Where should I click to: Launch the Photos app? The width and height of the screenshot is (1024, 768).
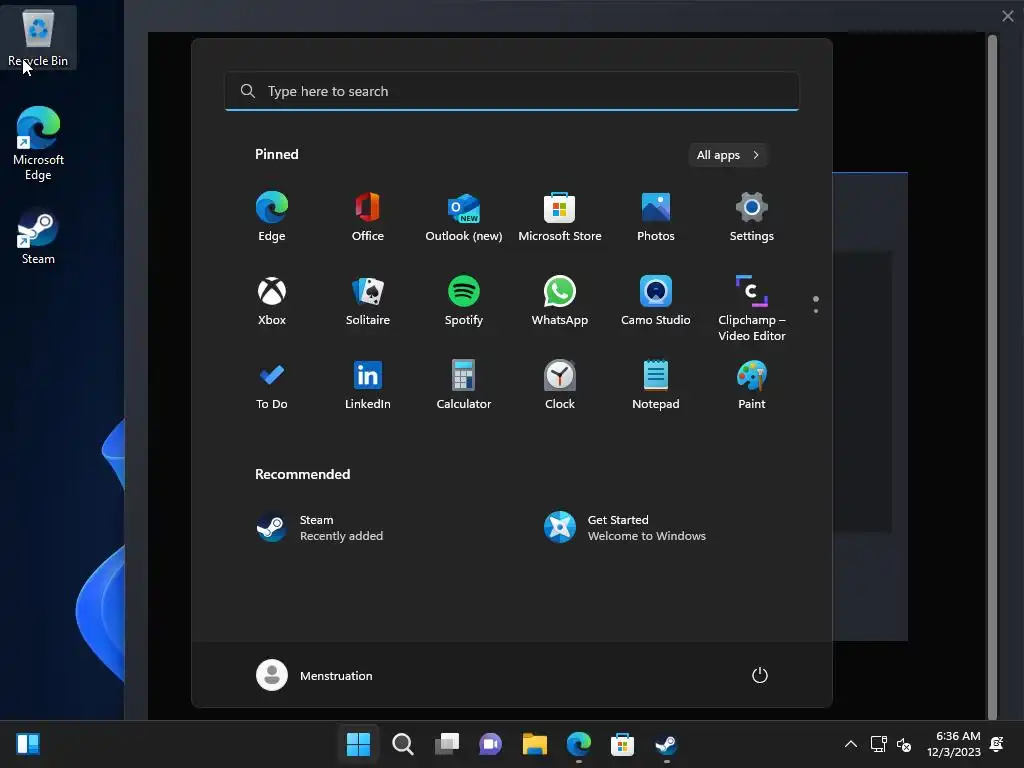point(656,217)
